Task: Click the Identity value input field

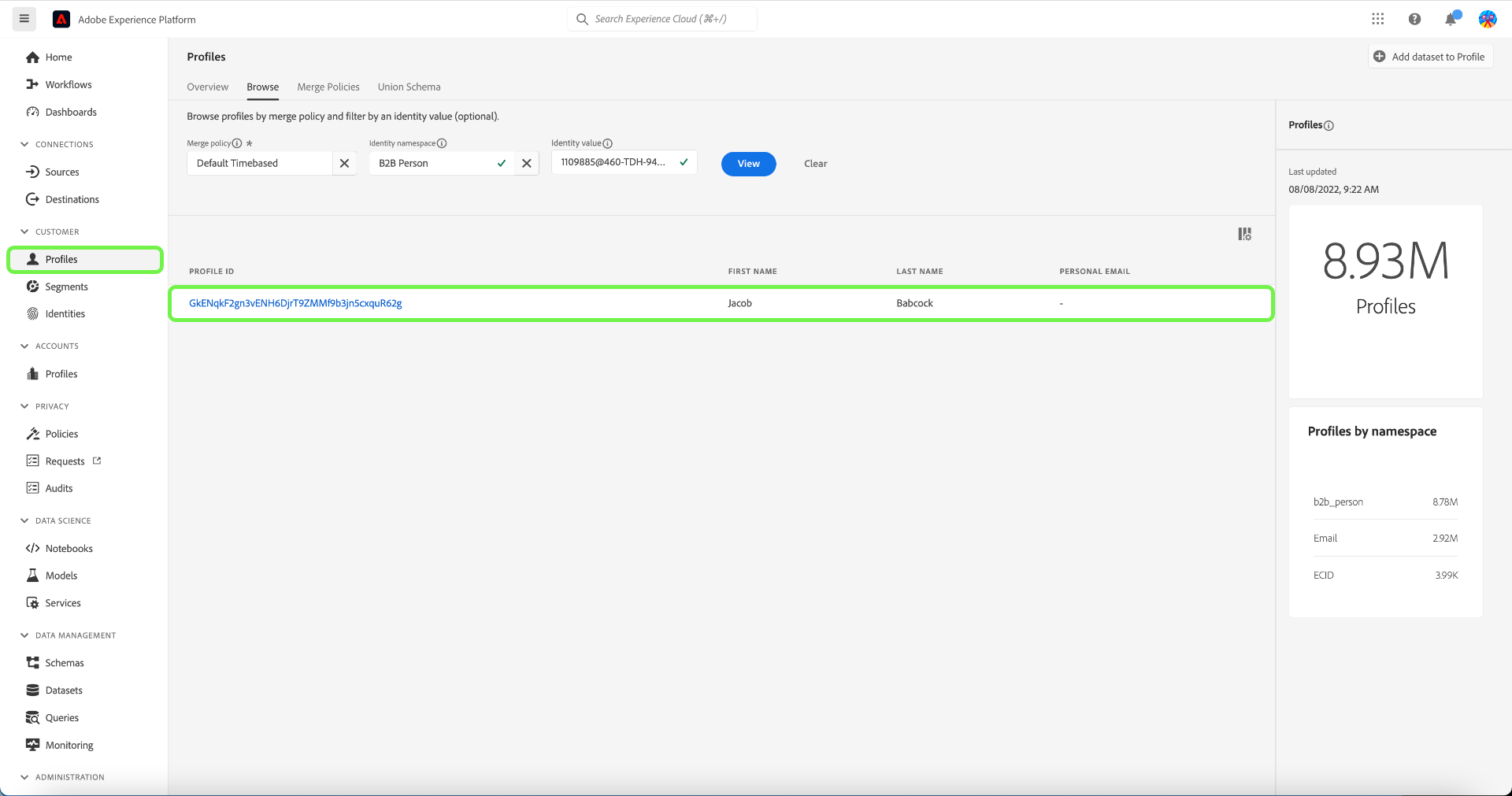Action: pyautogui.click(x=624, y=163)
